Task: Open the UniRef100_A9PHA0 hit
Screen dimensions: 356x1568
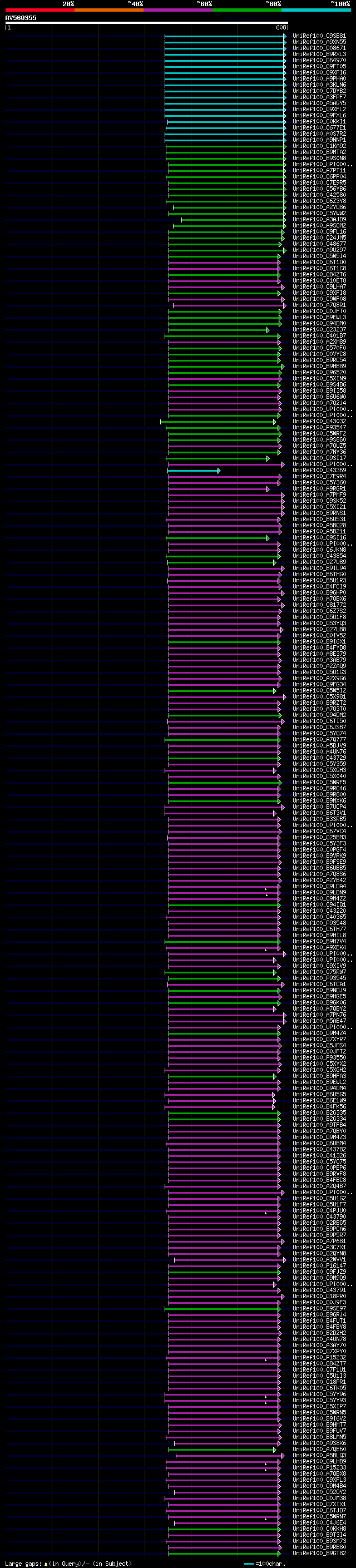Action: (x=319, y=79)
